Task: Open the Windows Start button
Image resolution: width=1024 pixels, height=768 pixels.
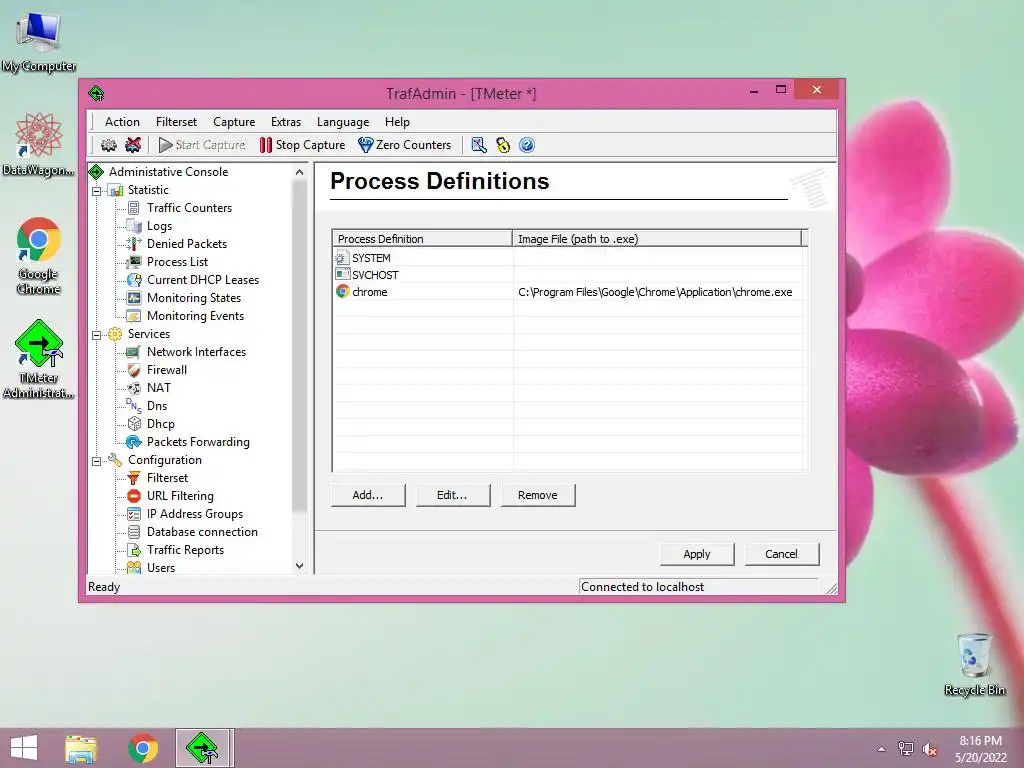Action: pyautogui.click(x=24, y=748)
